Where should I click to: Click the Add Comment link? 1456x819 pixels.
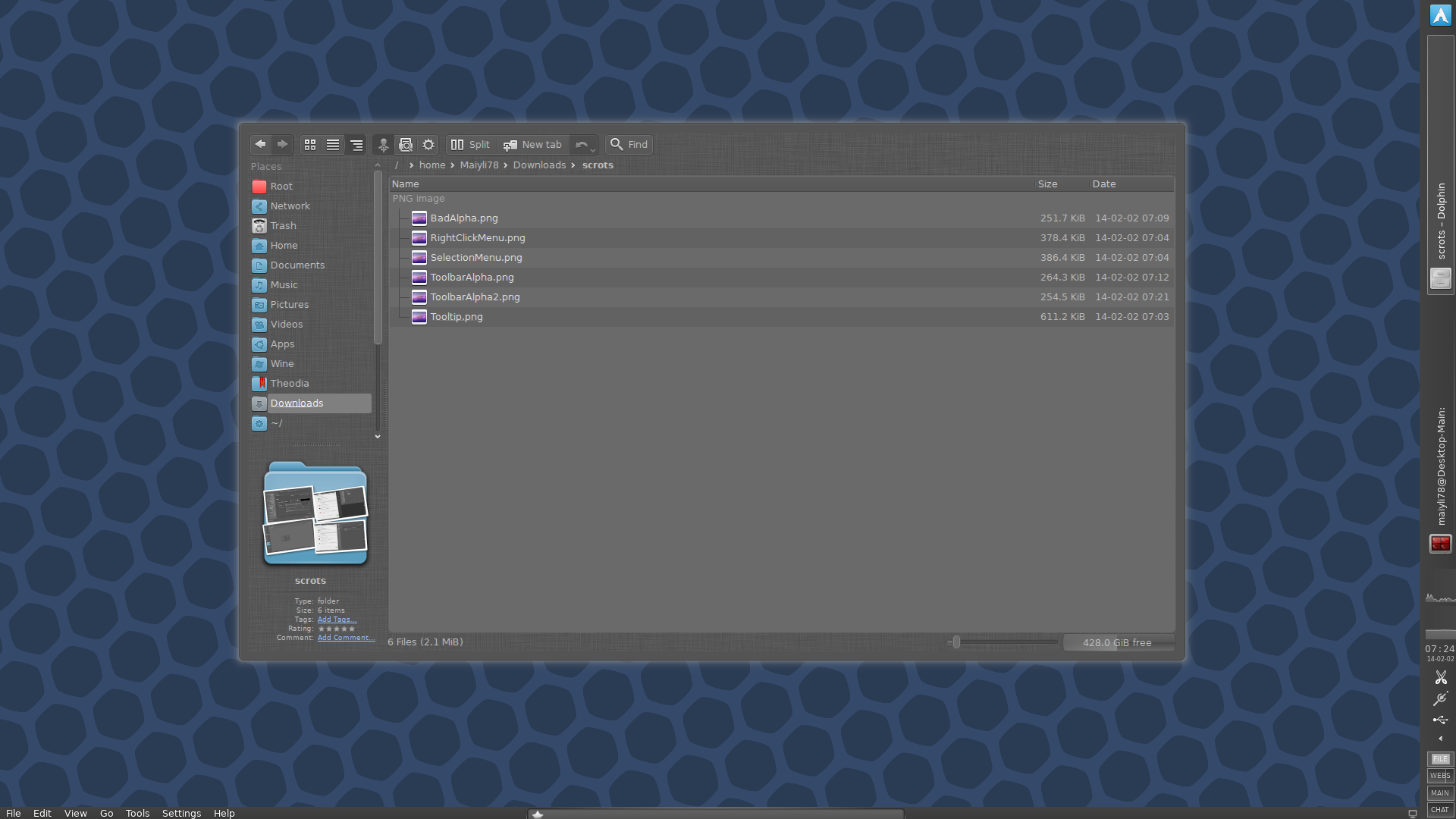346,638
